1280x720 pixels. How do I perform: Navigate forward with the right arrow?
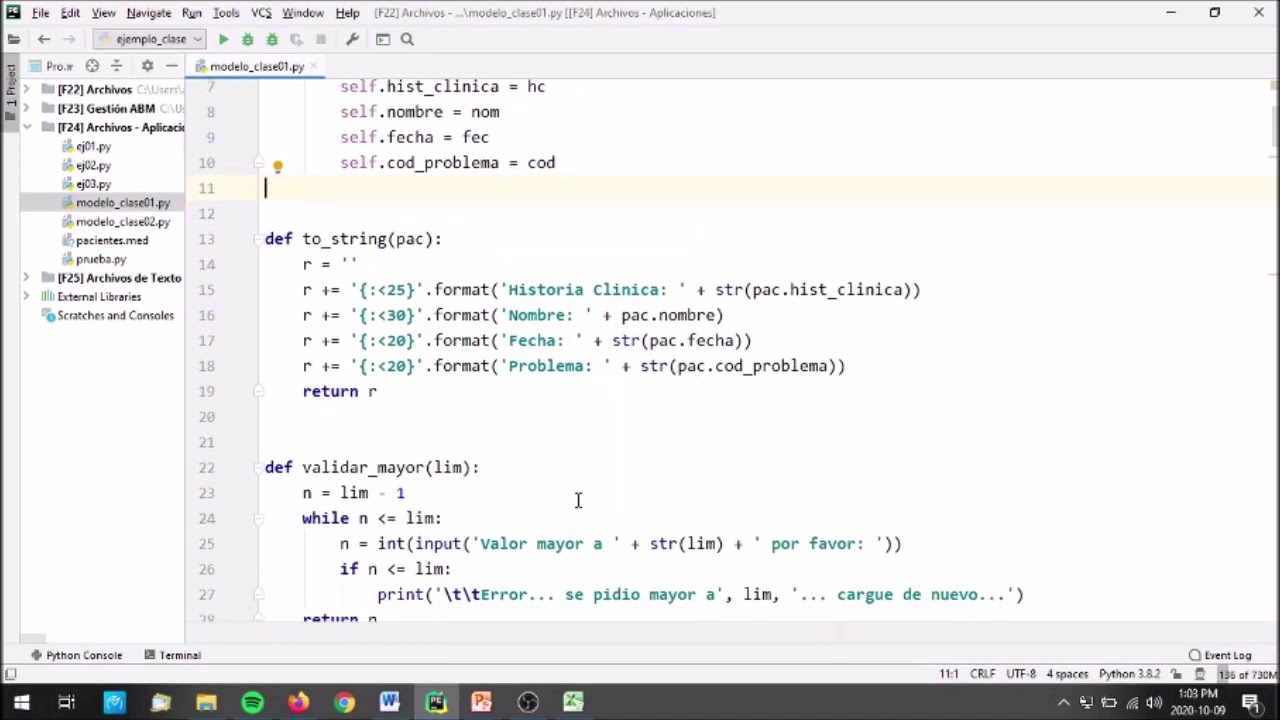click(x=69, y=39)
